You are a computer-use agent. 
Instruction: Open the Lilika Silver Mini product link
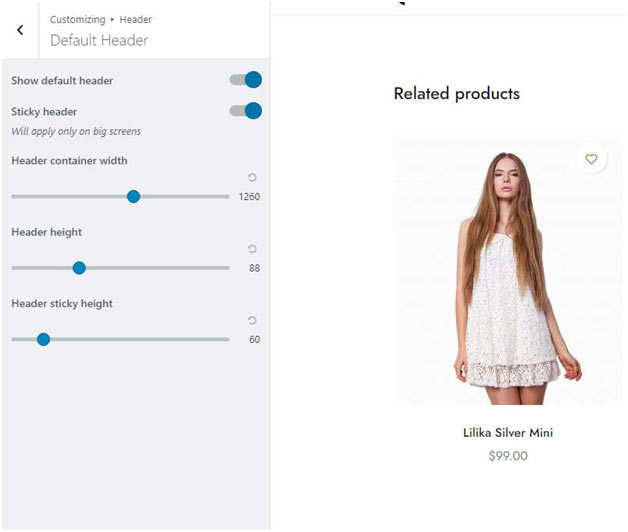[x=508, y=433]
